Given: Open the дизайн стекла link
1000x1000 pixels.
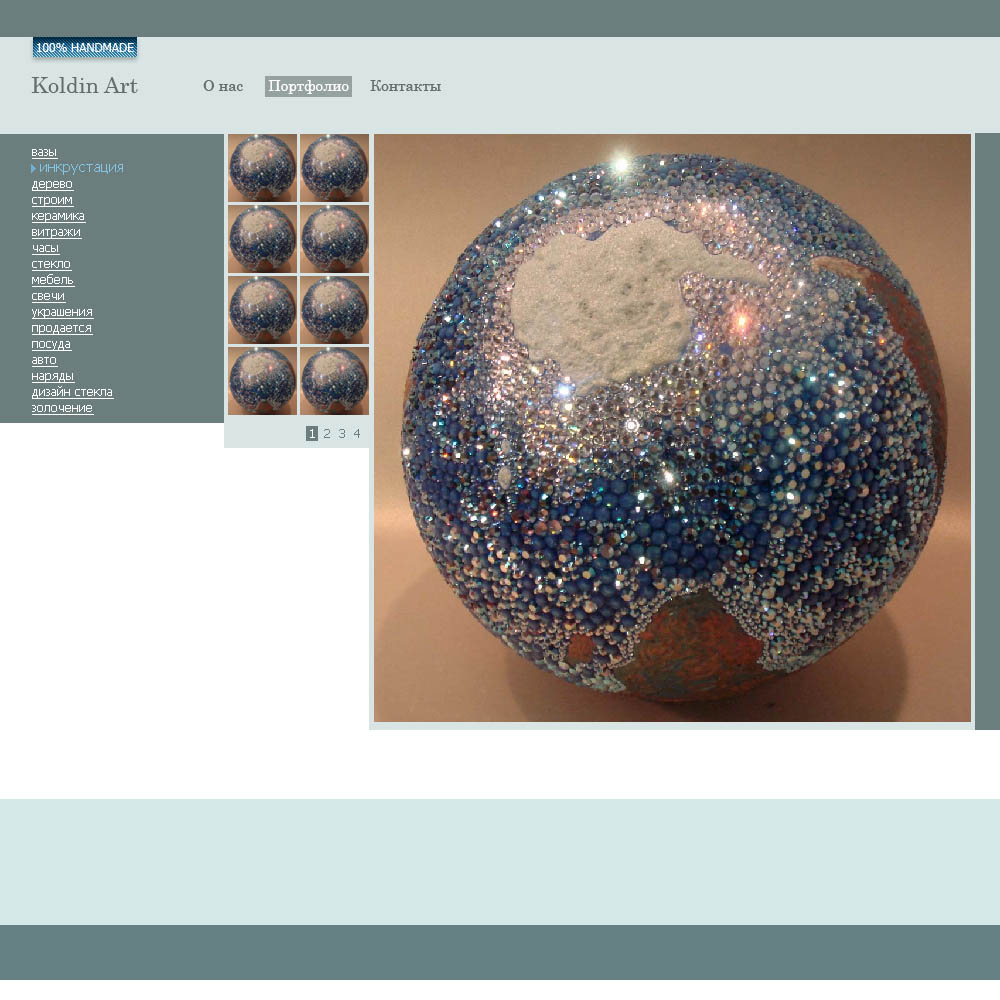Looking at the screenshot, I should tap(72, 392).
